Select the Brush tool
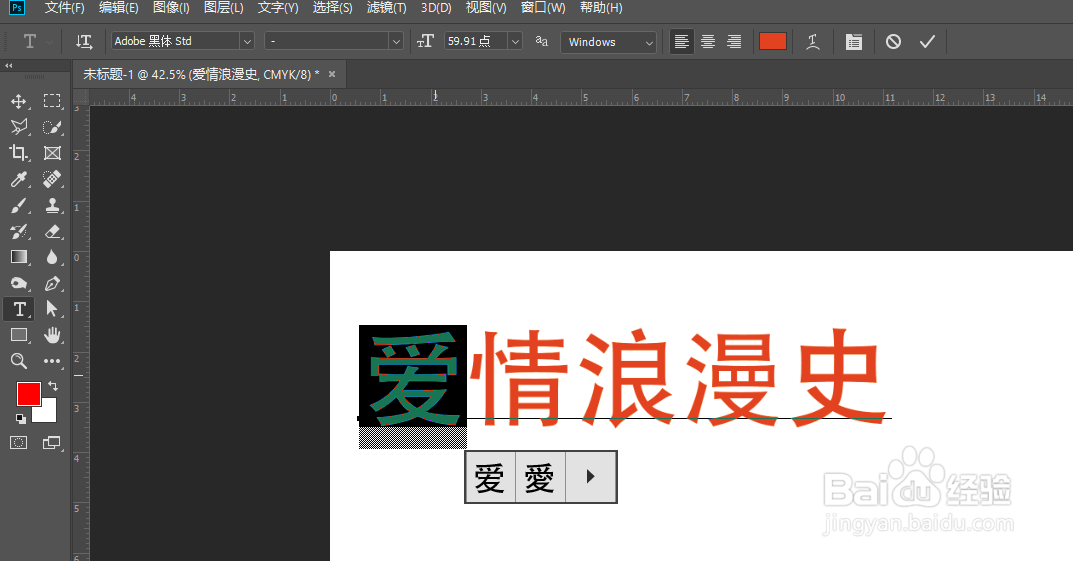 [18, 205]
